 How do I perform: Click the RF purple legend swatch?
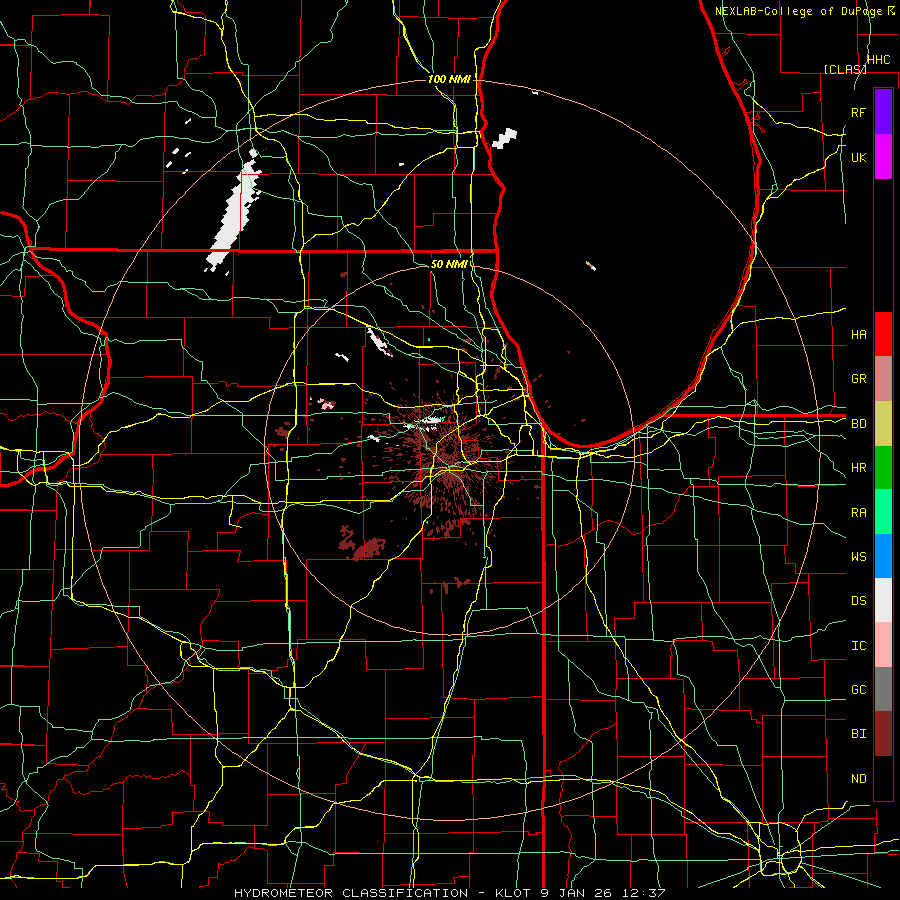[883, 112]
